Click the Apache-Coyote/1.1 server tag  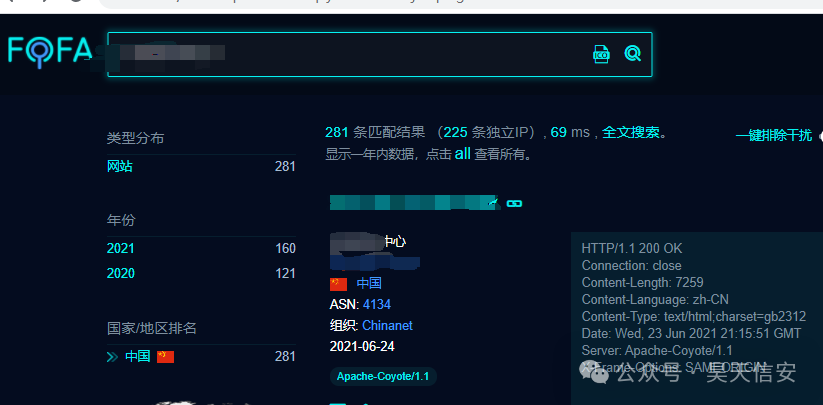tap(383, 376)
